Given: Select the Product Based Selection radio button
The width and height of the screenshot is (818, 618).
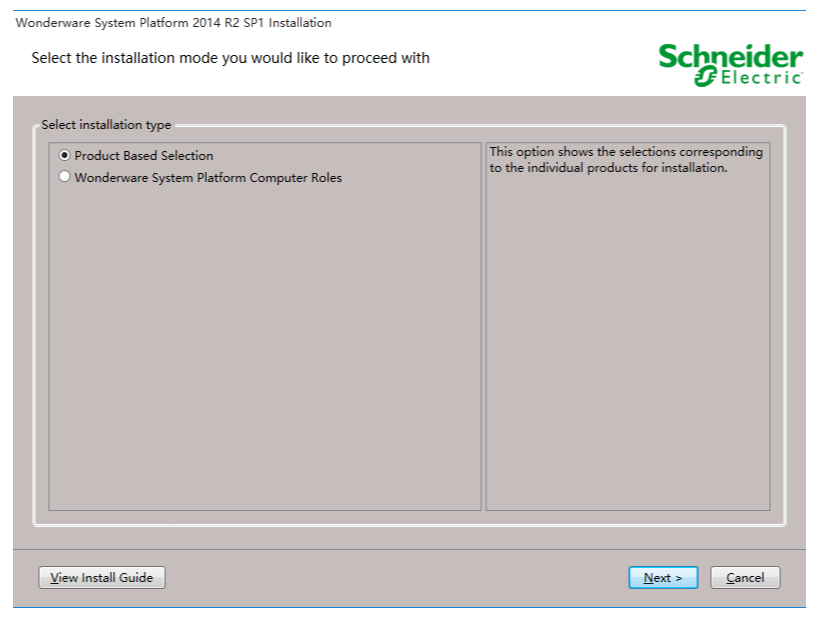Looking at the screenshot, I should (64, 155).
